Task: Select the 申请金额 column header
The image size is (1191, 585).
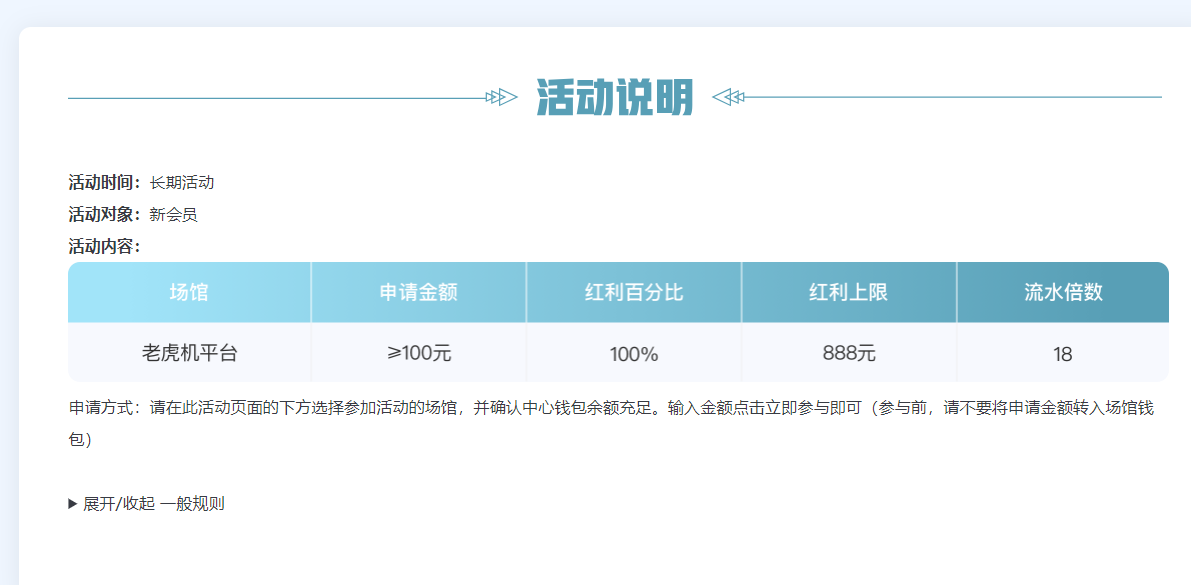Action: pyautogui.click(x=418, y=292)
